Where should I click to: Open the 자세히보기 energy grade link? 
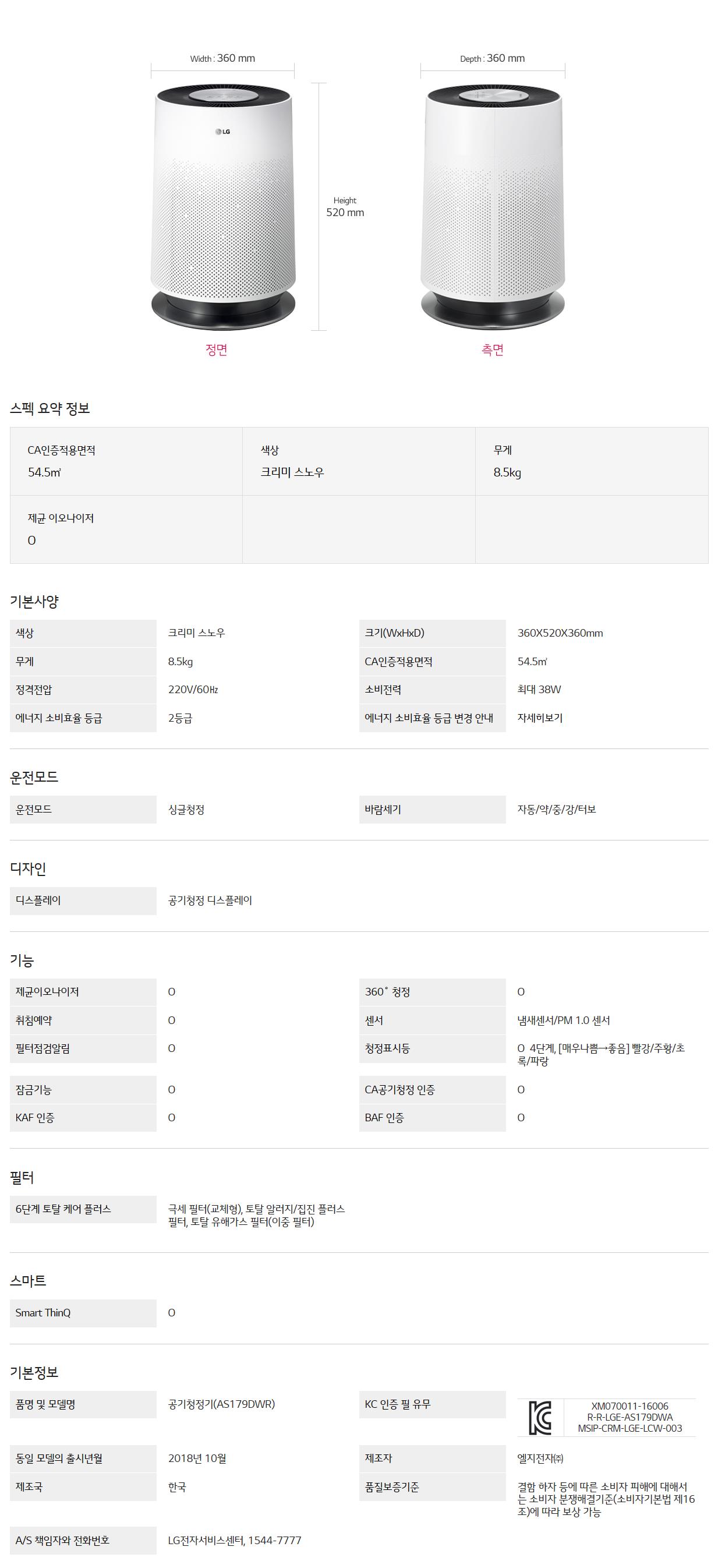[540, 718]
